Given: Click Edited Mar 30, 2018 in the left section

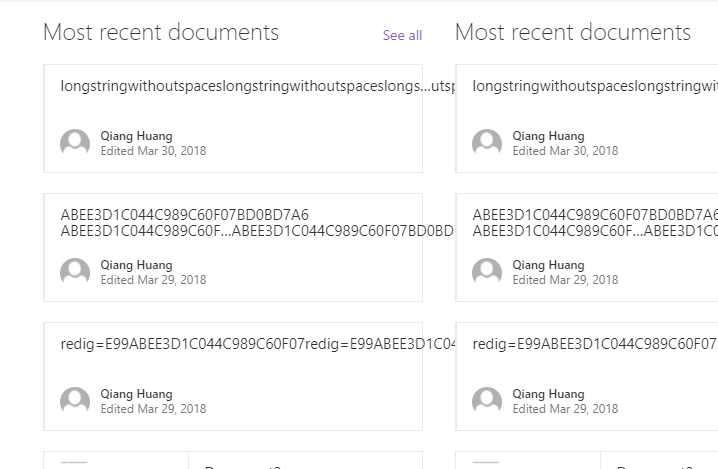Looking at the screenshot, I should point(153,151).
